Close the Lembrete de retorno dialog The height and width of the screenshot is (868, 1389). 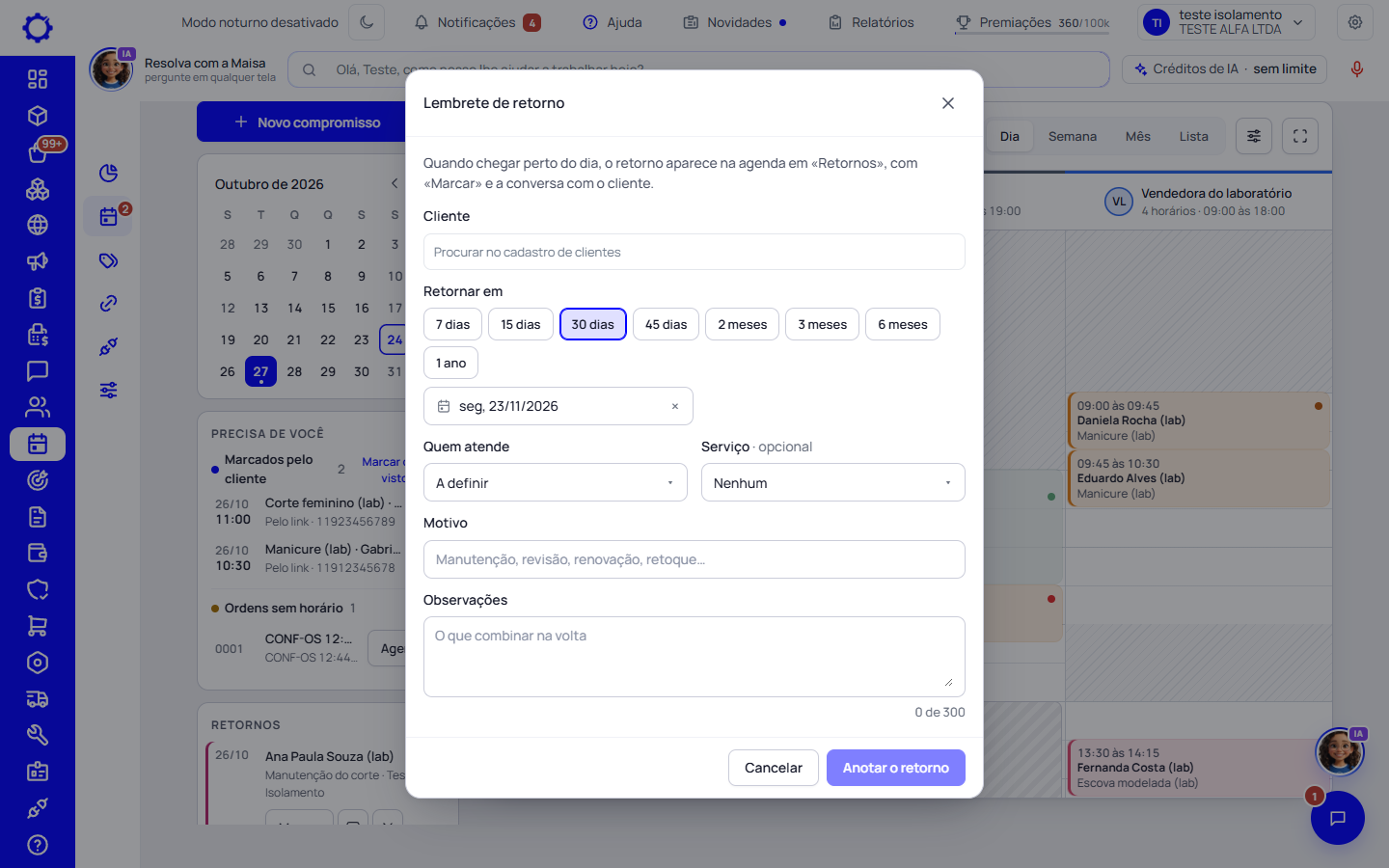948,103
